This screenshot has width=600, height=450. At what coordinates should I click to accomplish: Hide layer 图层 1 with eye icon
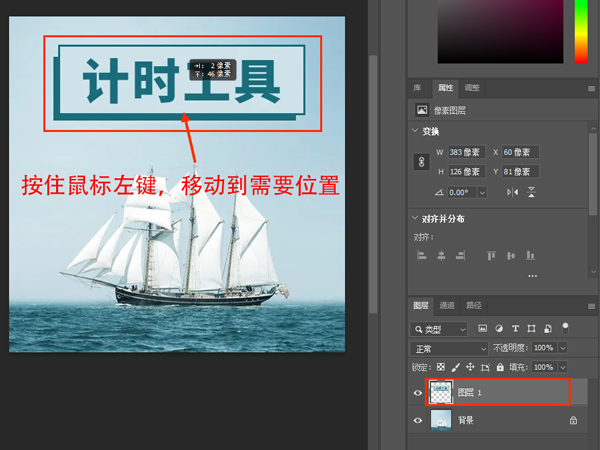(418, 393)
